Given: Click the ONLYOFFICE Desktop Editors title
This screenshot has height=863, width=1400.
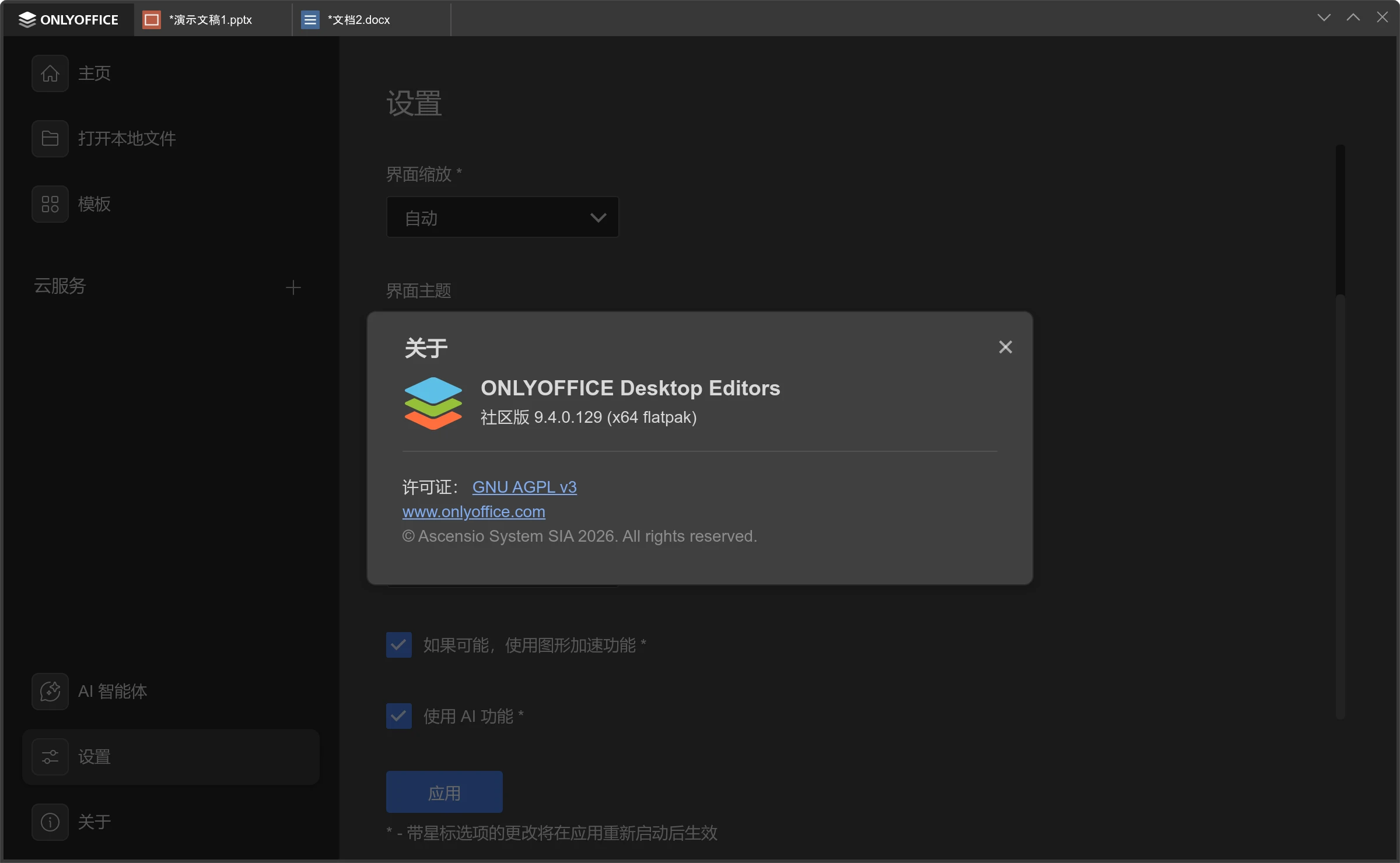Looking at the screenshot, I should coord(631,388).
